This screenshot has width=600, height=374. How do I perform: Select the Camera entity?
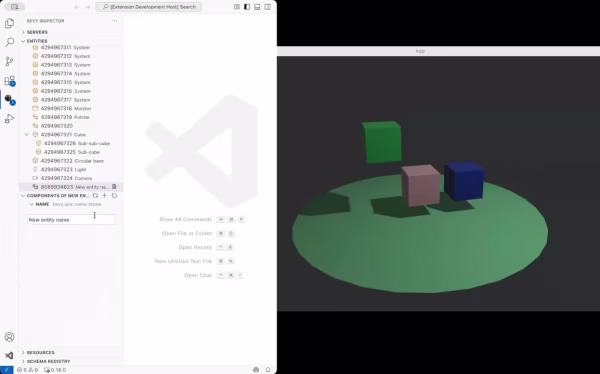tap(71, 178)
